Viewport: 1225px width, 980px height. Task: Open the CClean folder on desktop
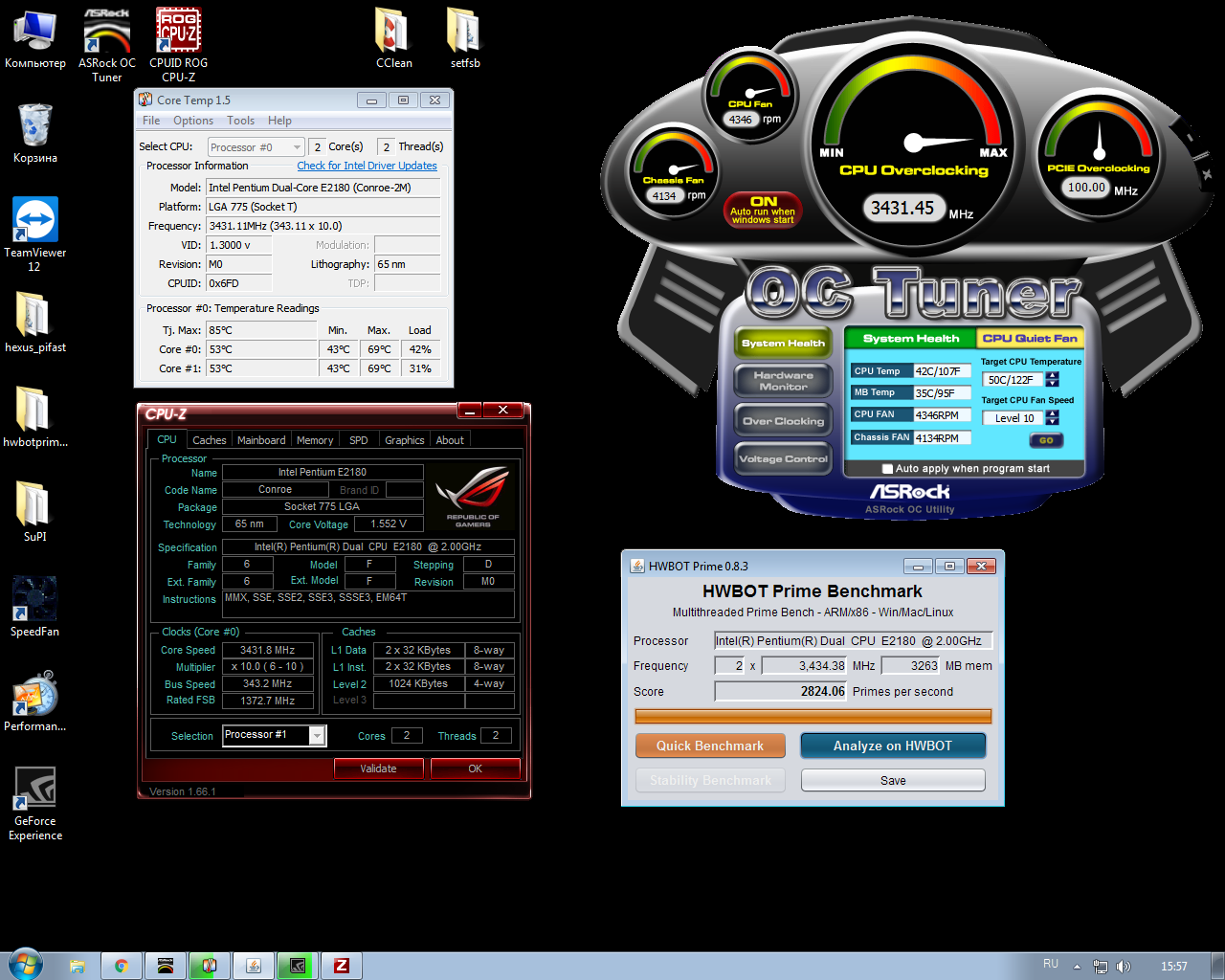coord(393,38)
